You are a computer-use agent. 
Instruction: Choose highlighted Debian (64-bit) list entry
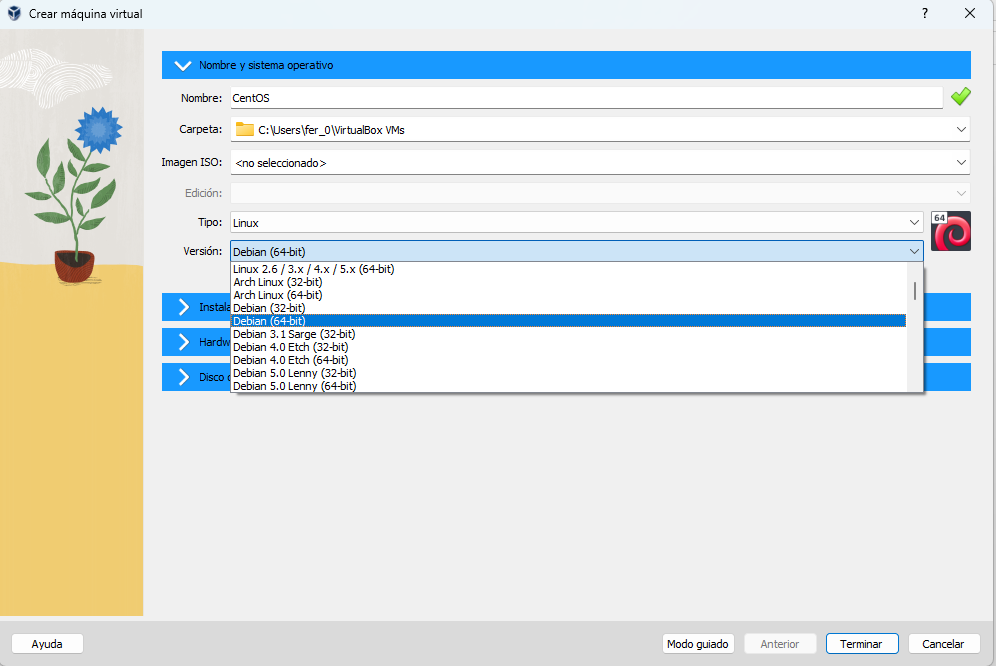point(569,321)
